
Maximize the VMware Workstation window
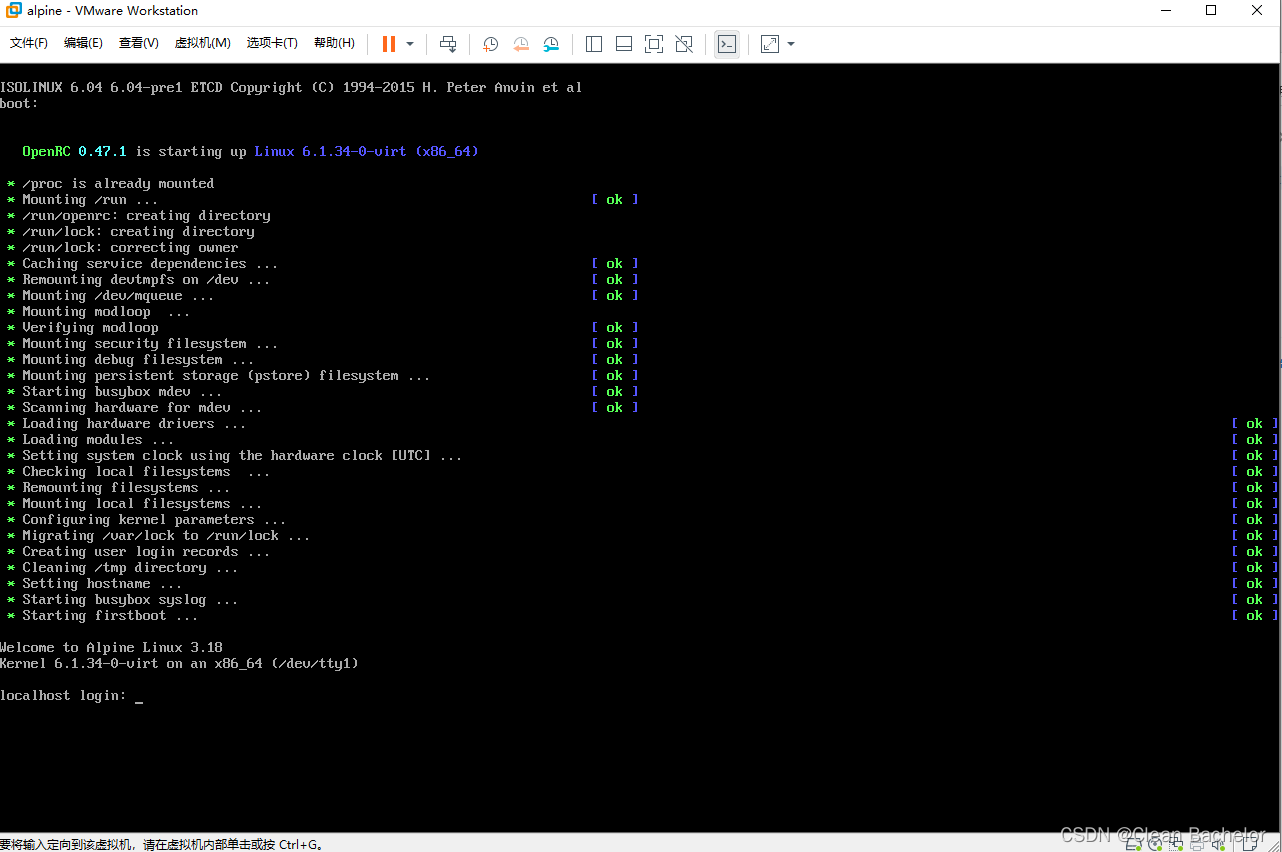1211,11
